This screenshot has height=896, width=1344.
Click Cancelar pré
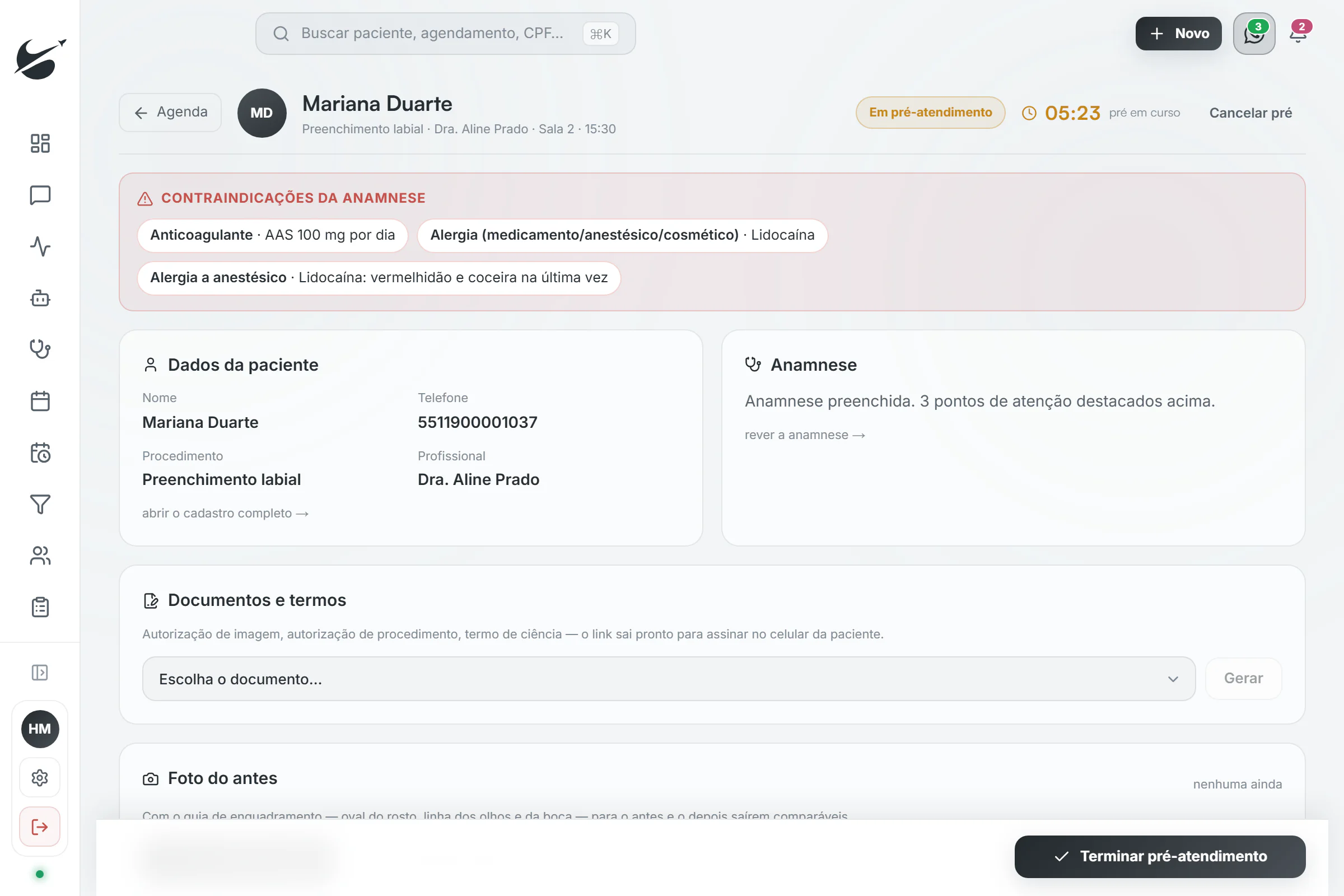(1250, 113)
